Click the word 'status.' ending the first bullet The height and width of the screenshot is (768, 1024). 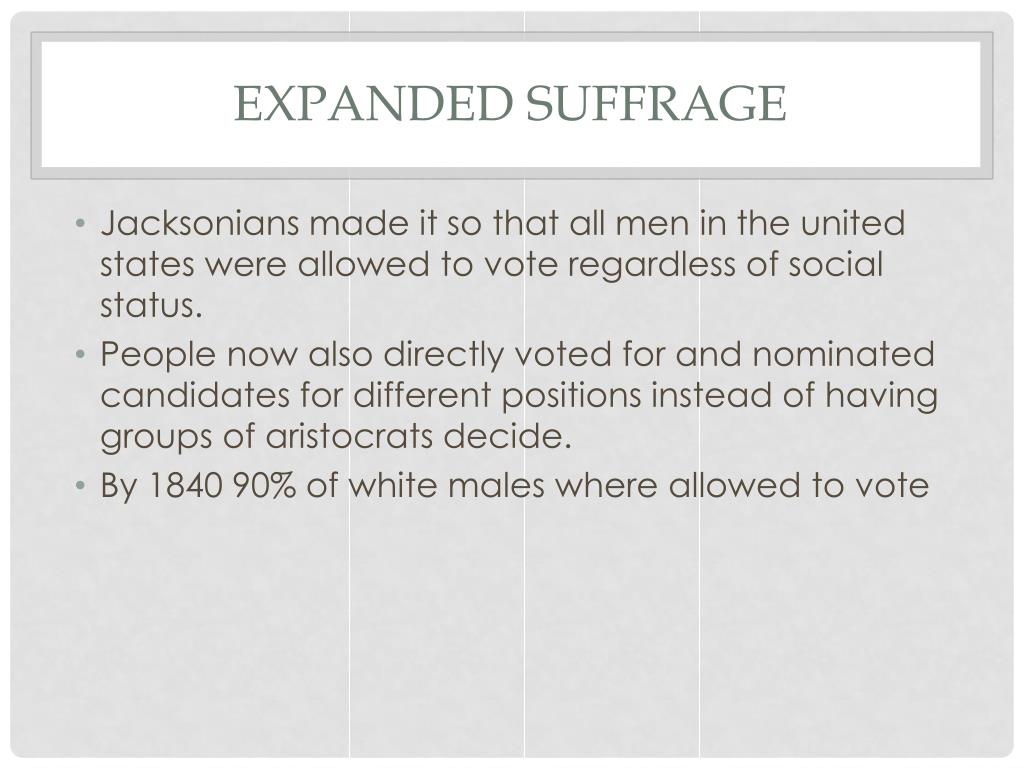151,305
